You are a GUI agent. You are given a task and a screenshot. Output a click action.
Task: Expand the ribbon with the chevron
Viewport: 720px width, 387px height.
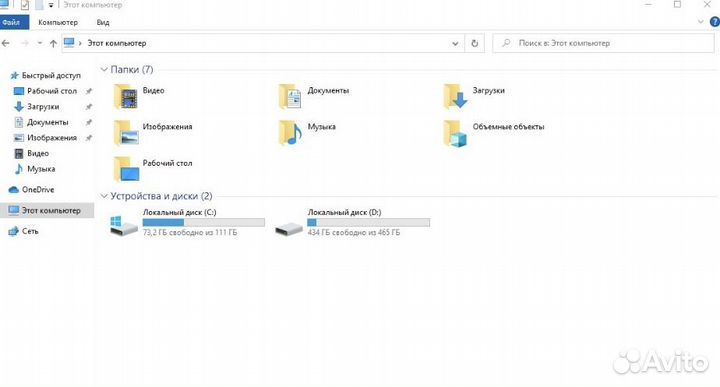[700, 22]
